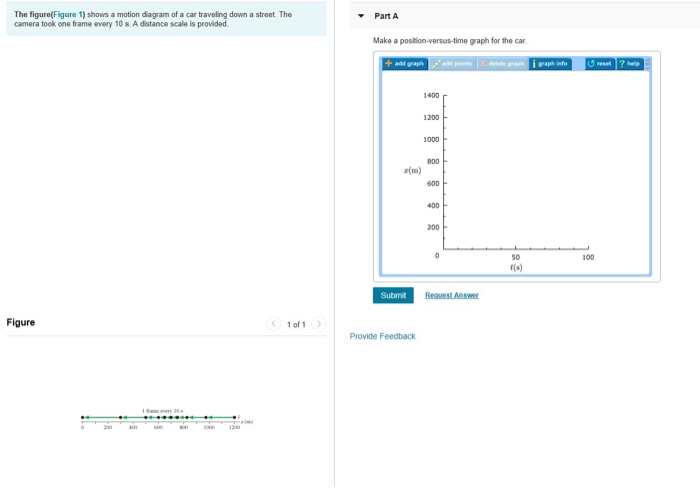Click the Request Answer link

[452, 295]
